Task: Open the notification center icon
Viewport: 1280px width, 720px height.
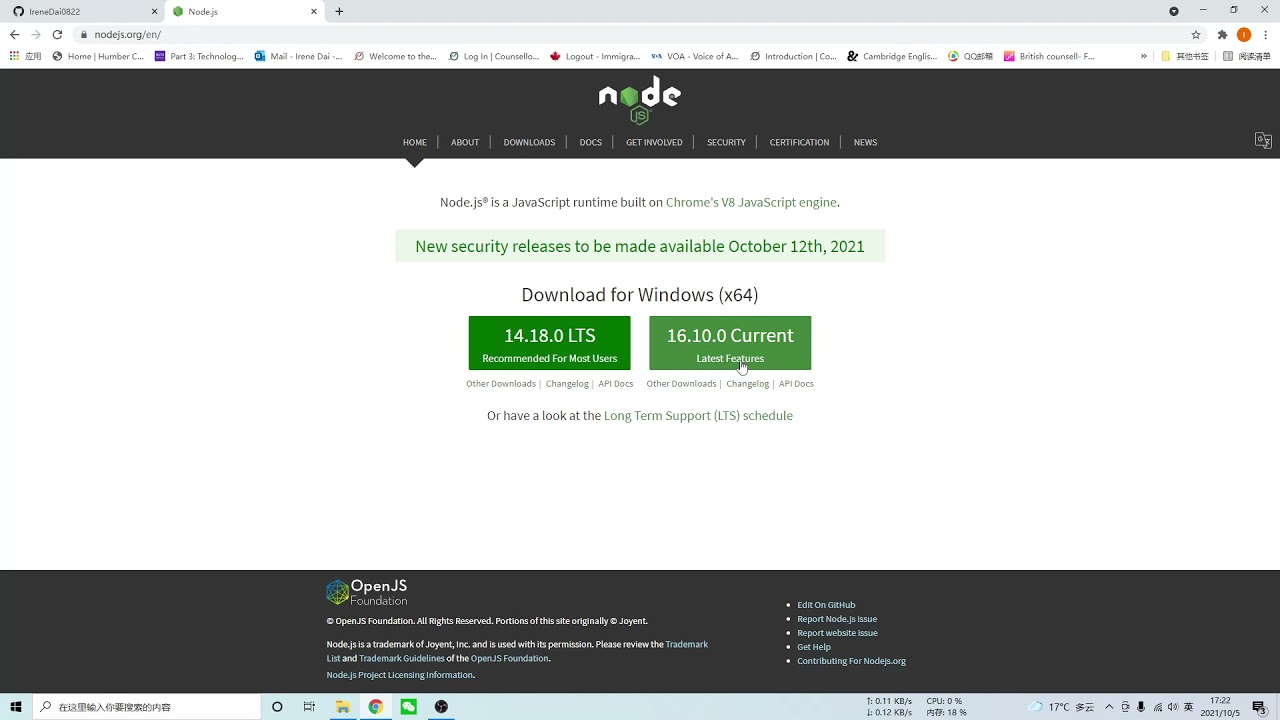Action: pos(1260,707)
